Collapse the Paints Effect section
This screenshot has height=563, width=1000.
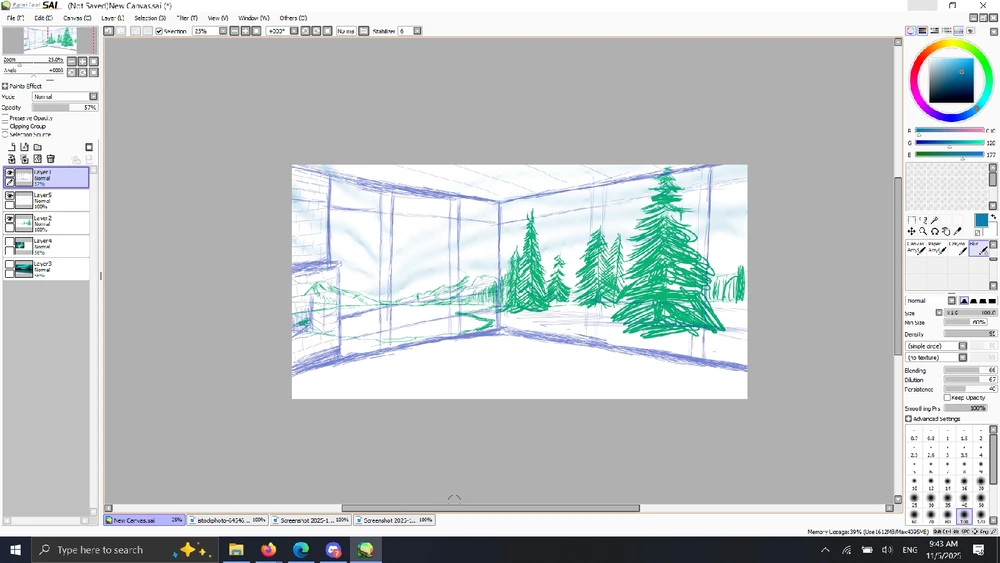[x=5, y=86]
